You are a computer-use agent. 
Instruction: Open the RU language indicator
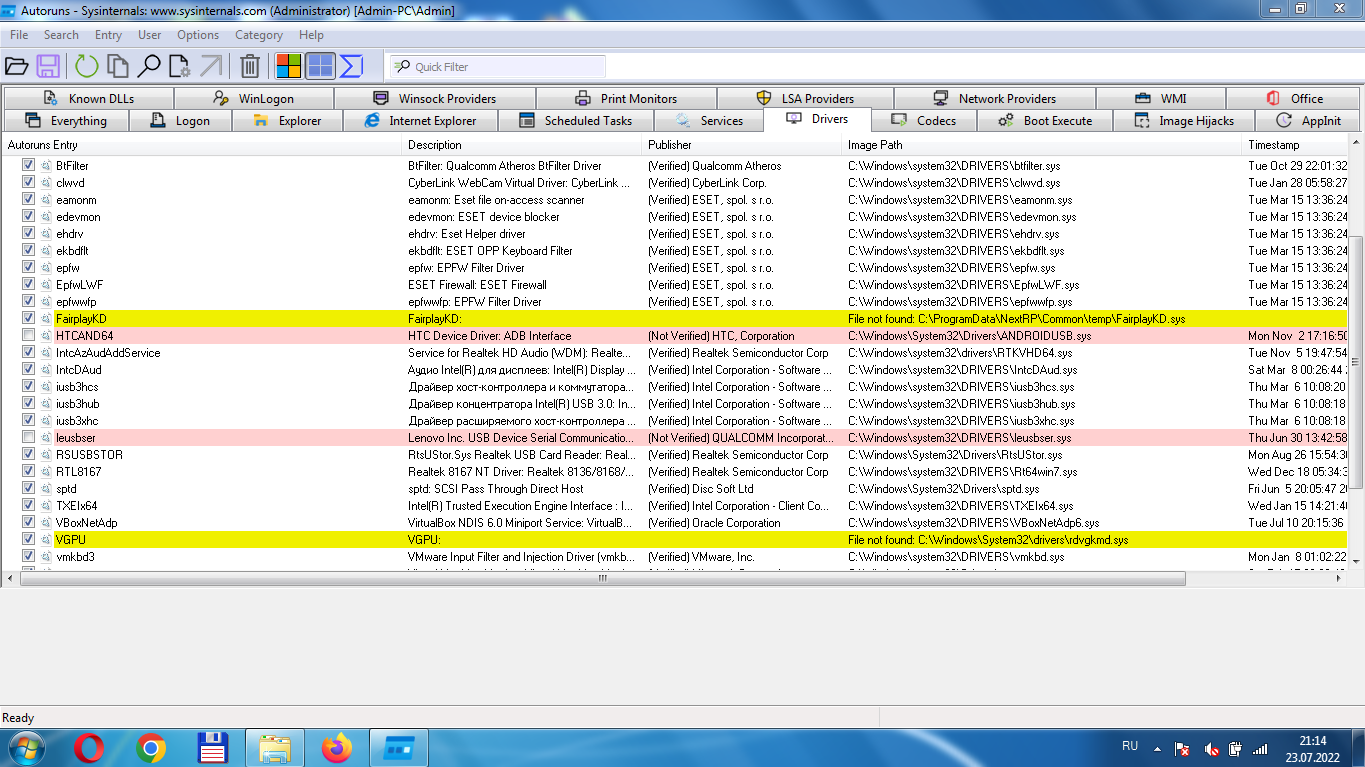point(1130,746)
